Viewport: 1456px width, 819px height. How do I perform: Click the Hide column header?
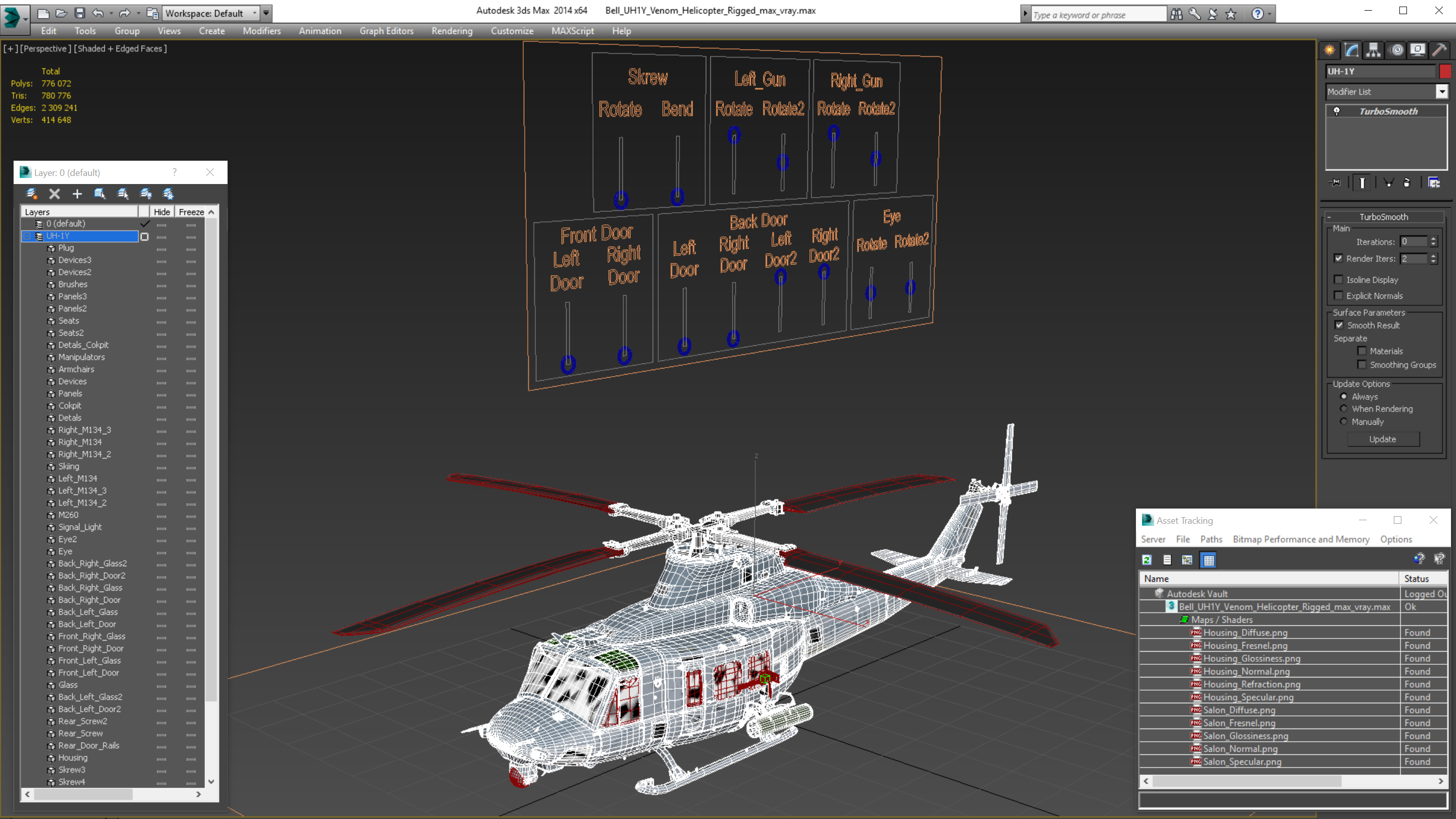click(162, 212)
